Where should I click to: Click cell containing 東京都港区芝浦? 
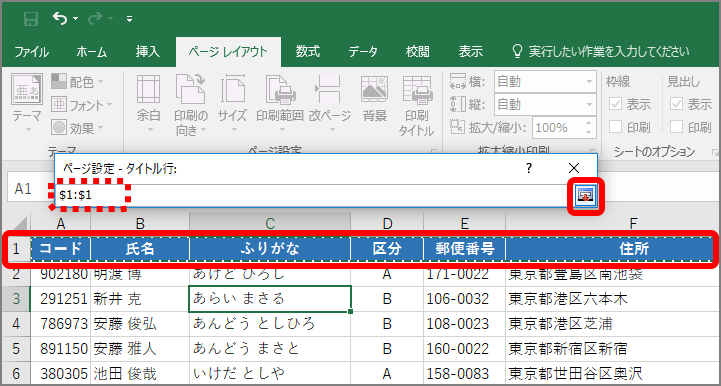(612, 323)
